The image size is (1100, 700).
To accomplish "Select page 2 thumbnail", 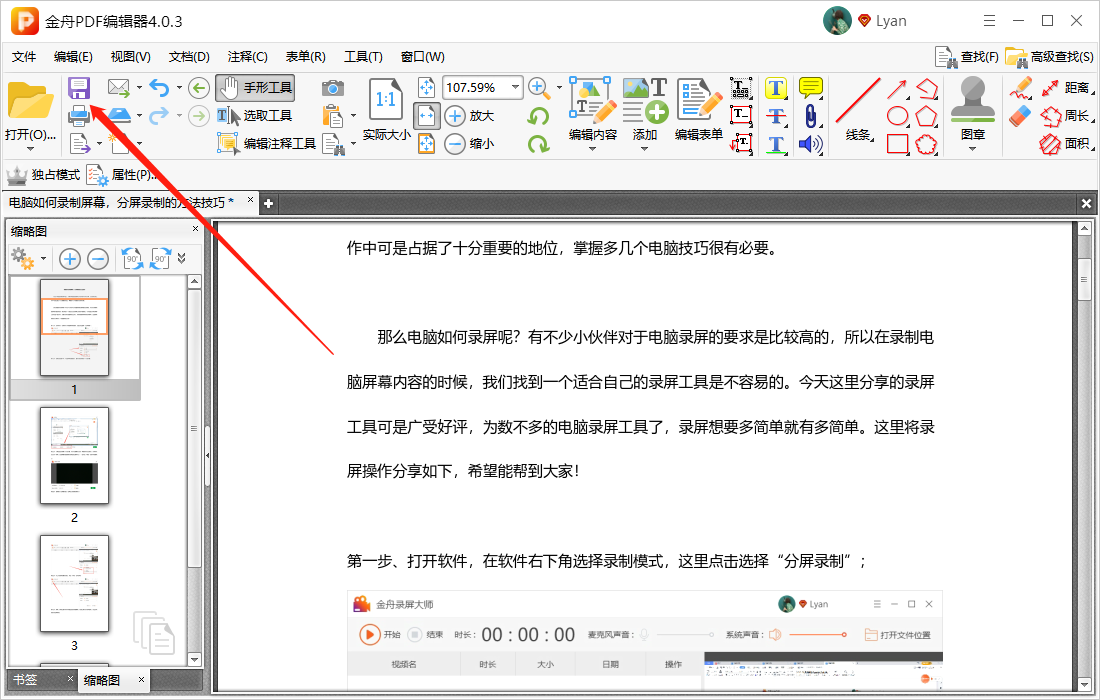I will point(74,456).
